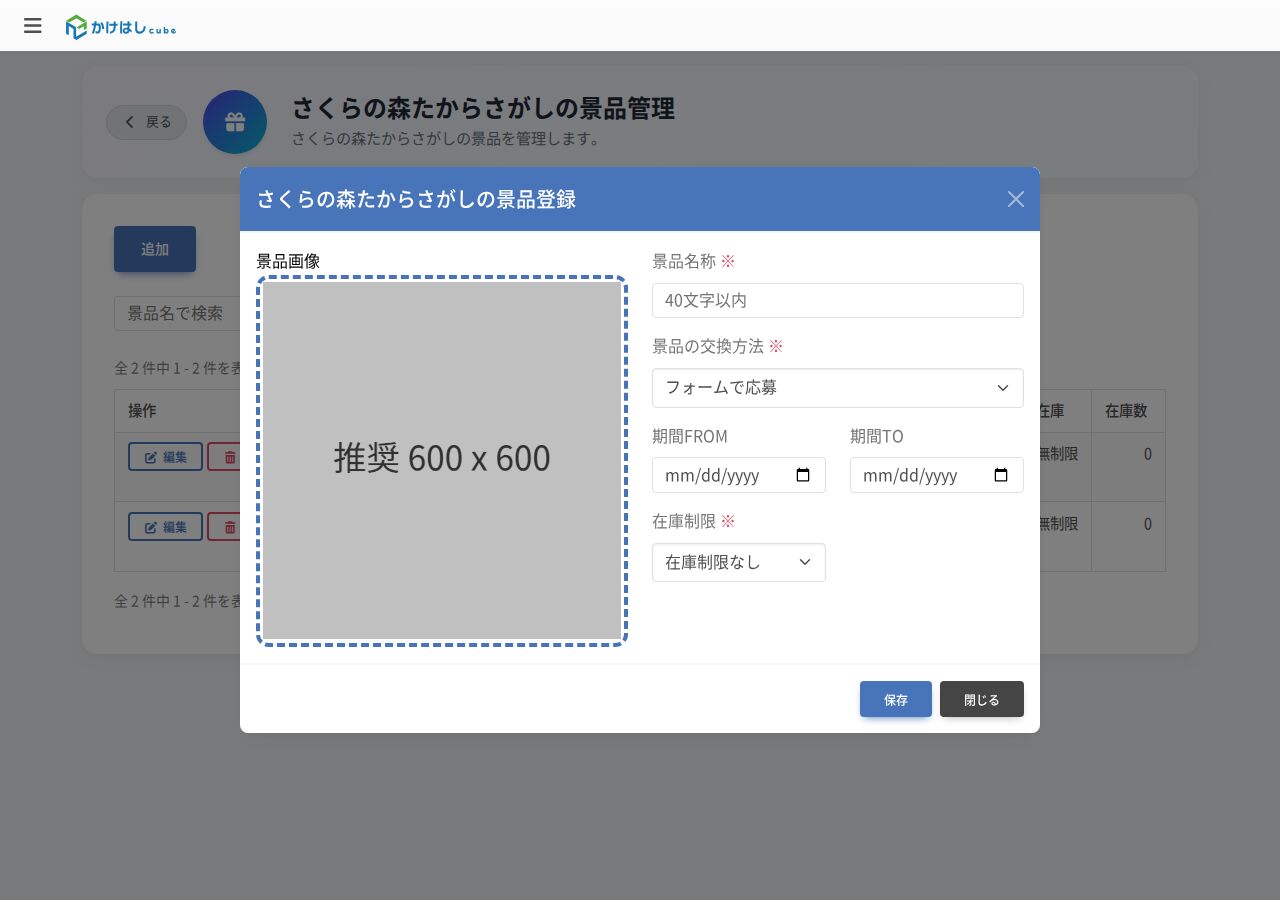
Task: Click the 期間FROM date field
Action: 739,475
